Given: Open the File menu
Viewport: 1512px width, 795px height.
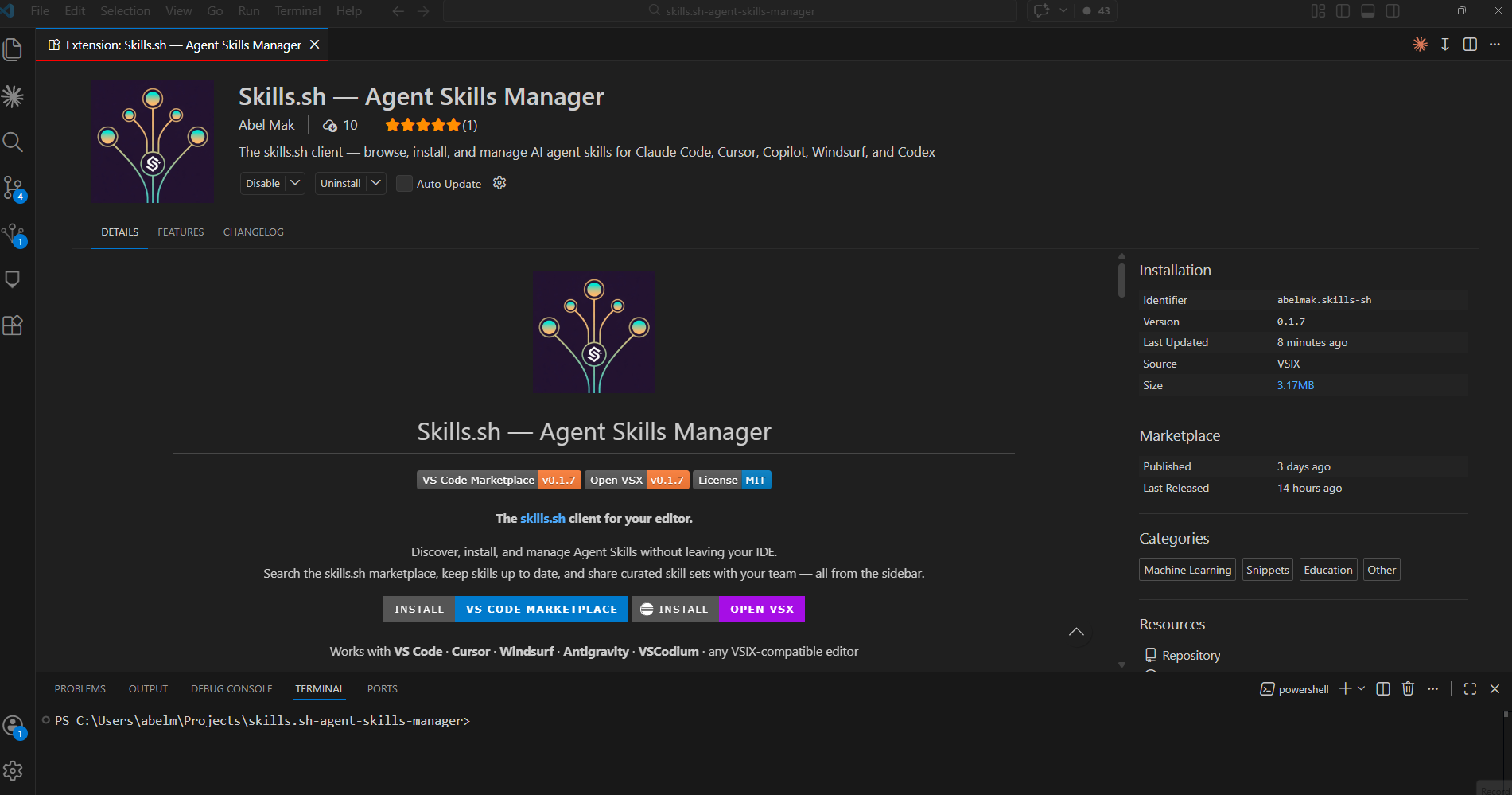Looking at the screenshot, I should click(40, 11).
